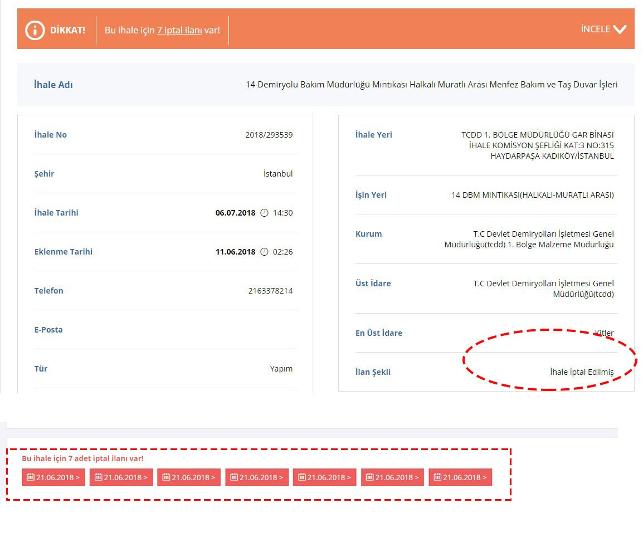Select the third 21.06.2018 cancellation notice

click(188, 477)
